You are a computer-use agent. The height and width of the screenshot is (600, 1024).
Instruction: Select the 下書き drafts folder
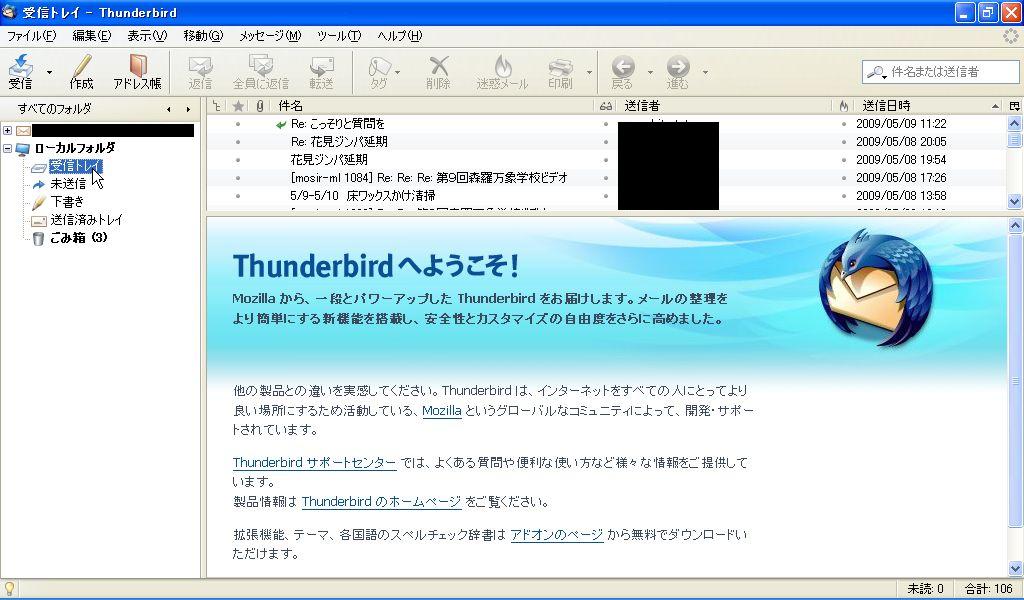pos(67,202)
